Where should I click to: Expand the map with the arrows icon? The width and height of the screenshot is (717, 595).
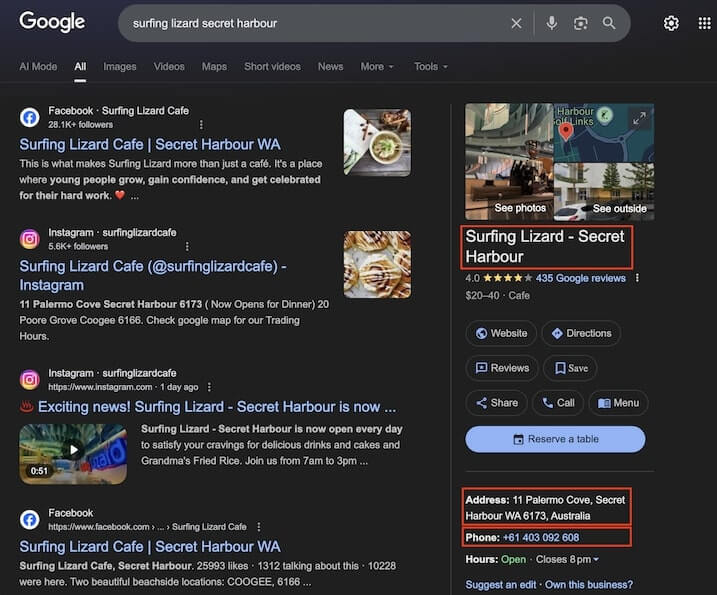click(x=639, y=118)
